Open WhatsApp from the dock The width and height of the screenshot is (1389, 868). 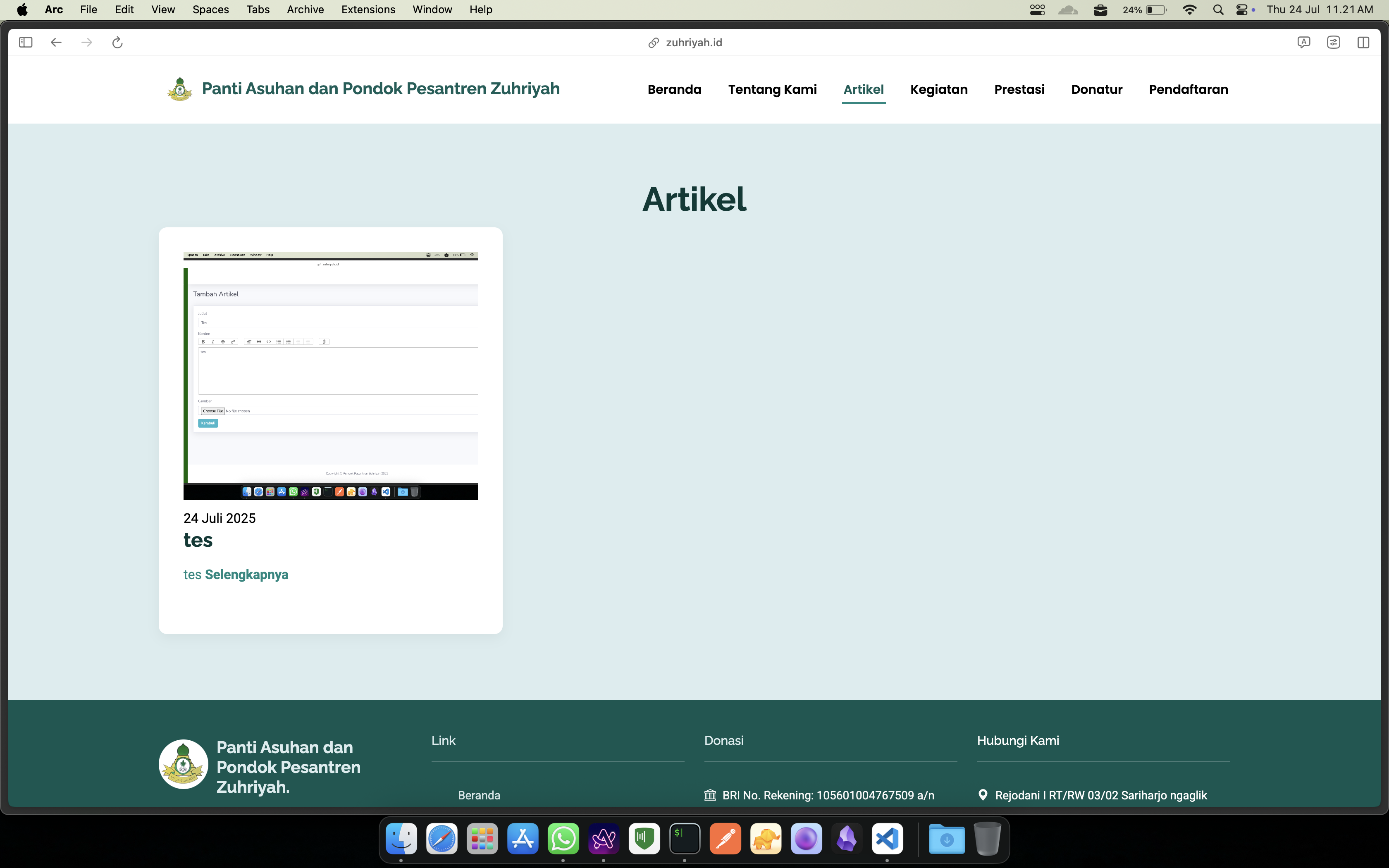point(563,839)
